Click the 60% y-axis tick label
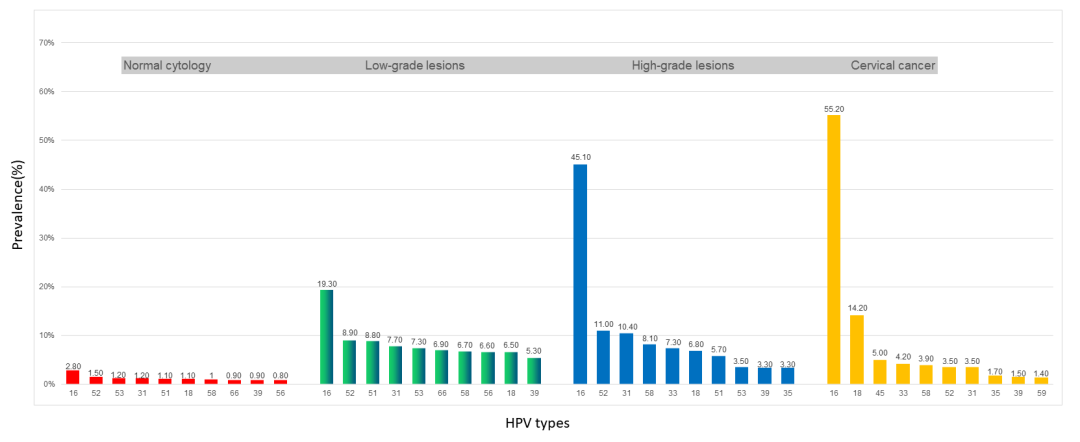 [47, 92]
